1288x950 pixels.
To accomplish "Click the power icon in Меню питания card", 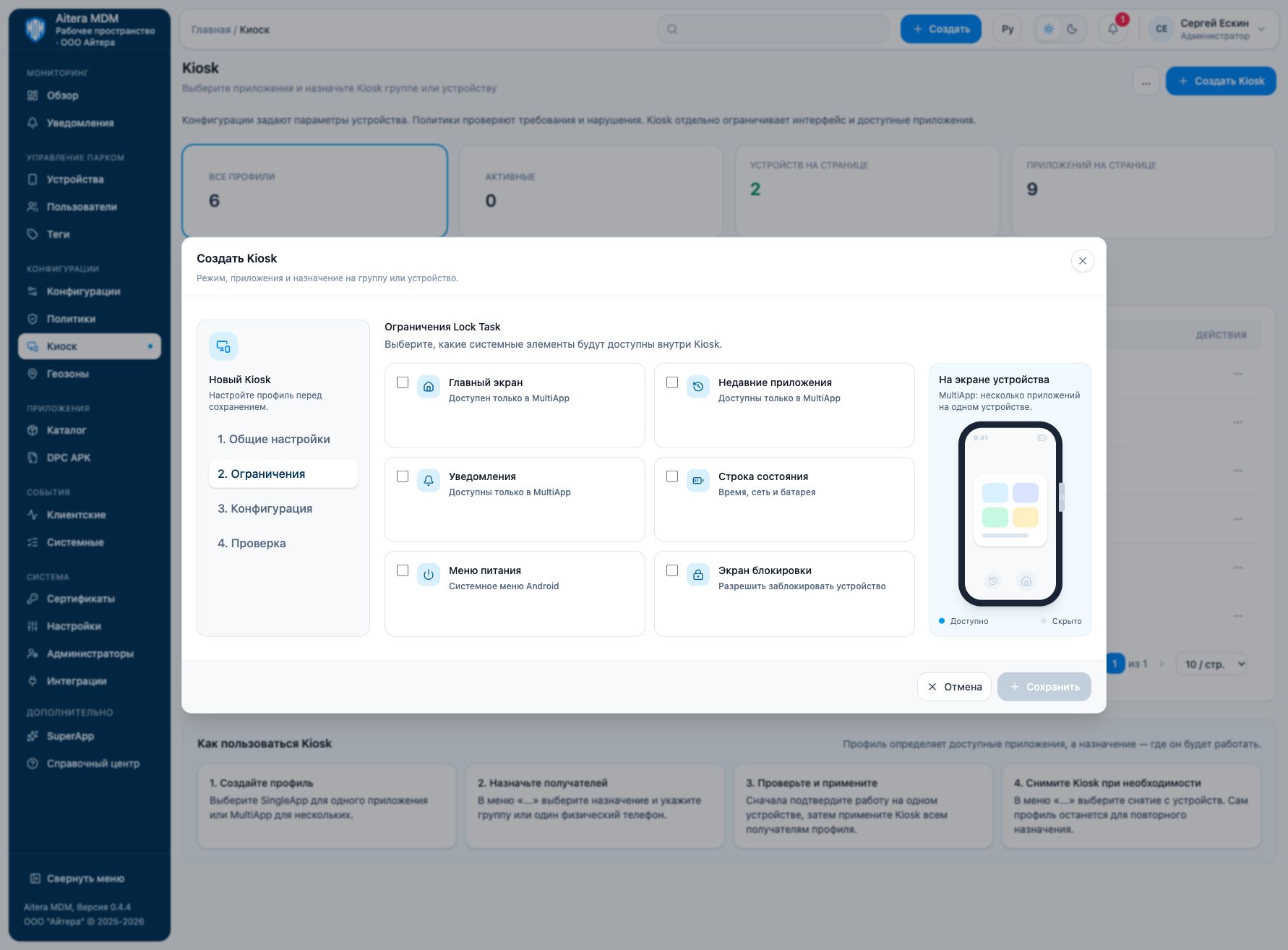I will [x=429, y=575].
